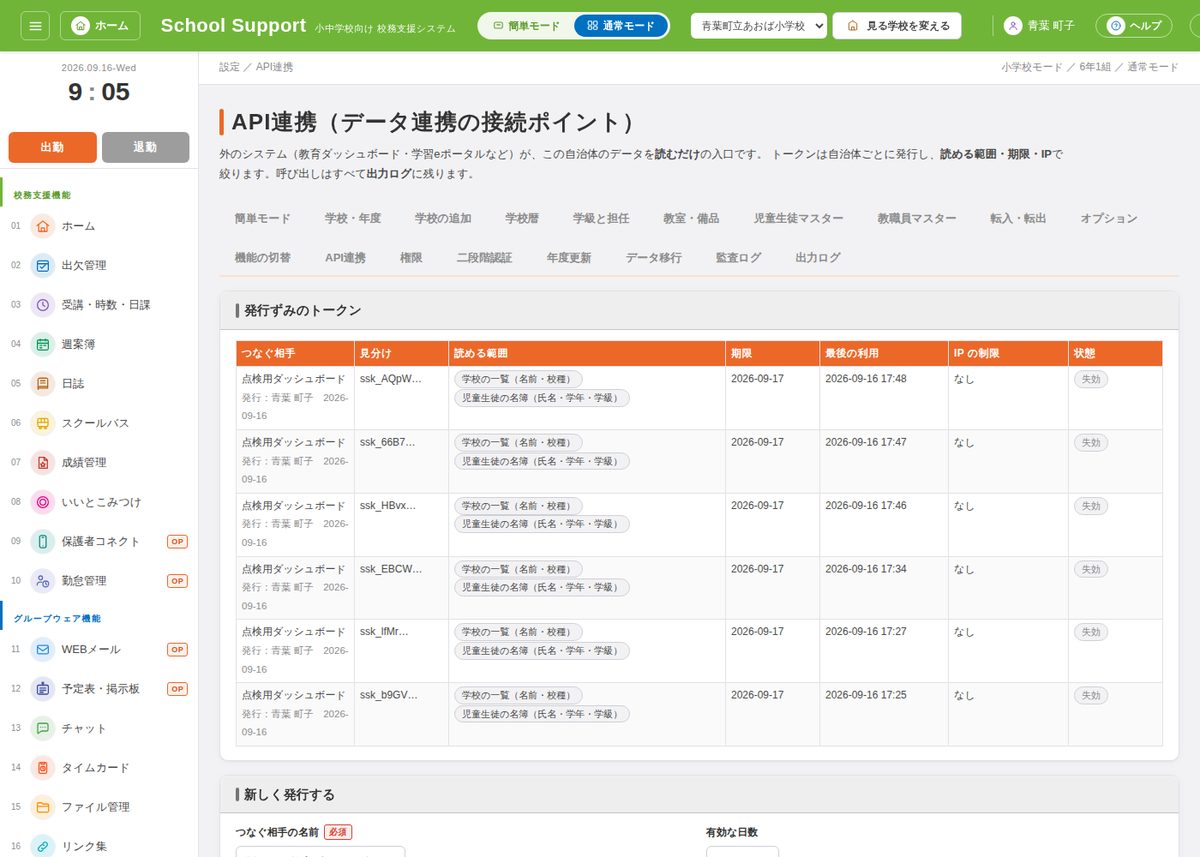Open 成績管理 sidebar icon
Image resolution: width=1200 pixels, height=857 pixels.
(43, 462)
